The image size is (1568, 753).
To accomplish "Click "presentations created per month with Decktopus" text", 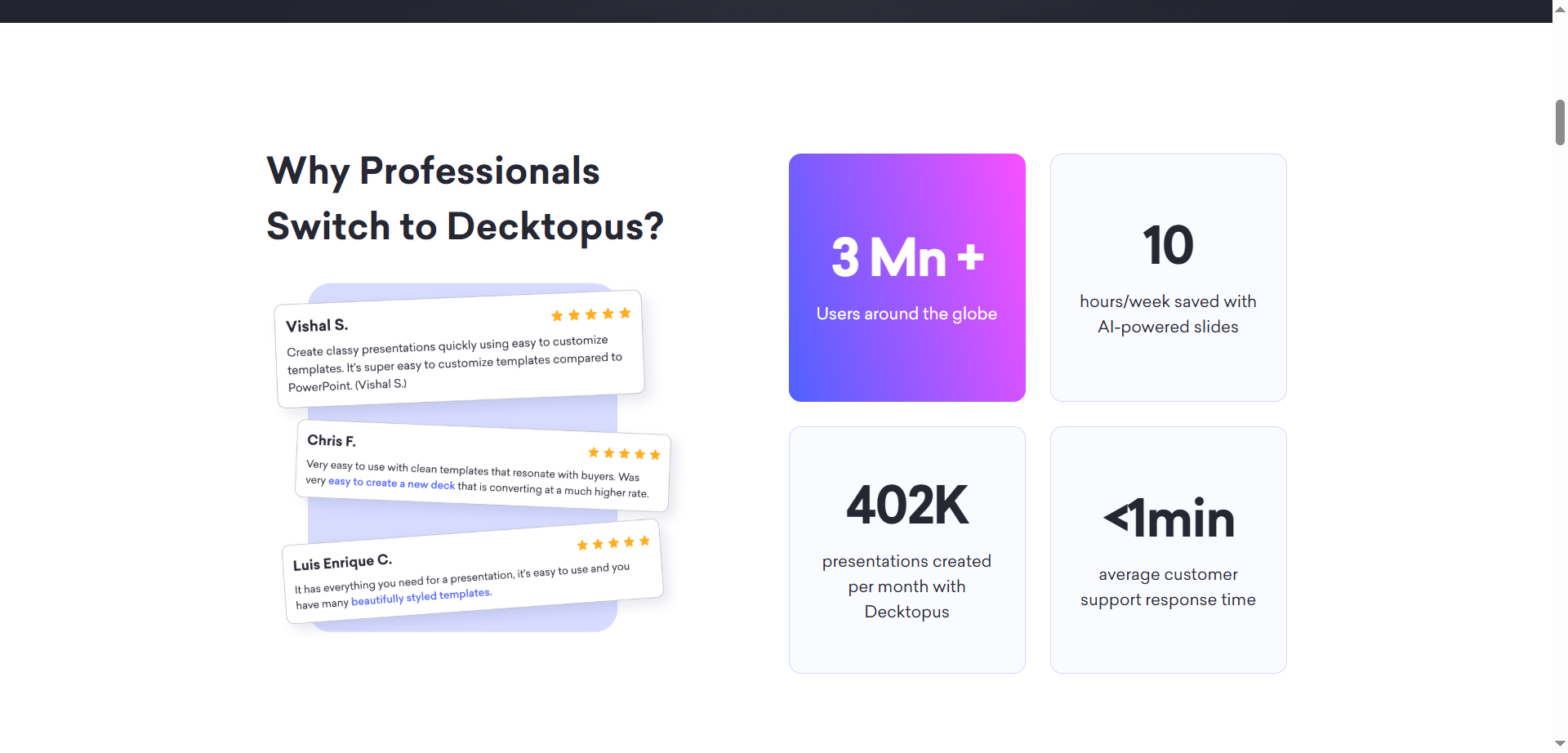I will point(906,586).
